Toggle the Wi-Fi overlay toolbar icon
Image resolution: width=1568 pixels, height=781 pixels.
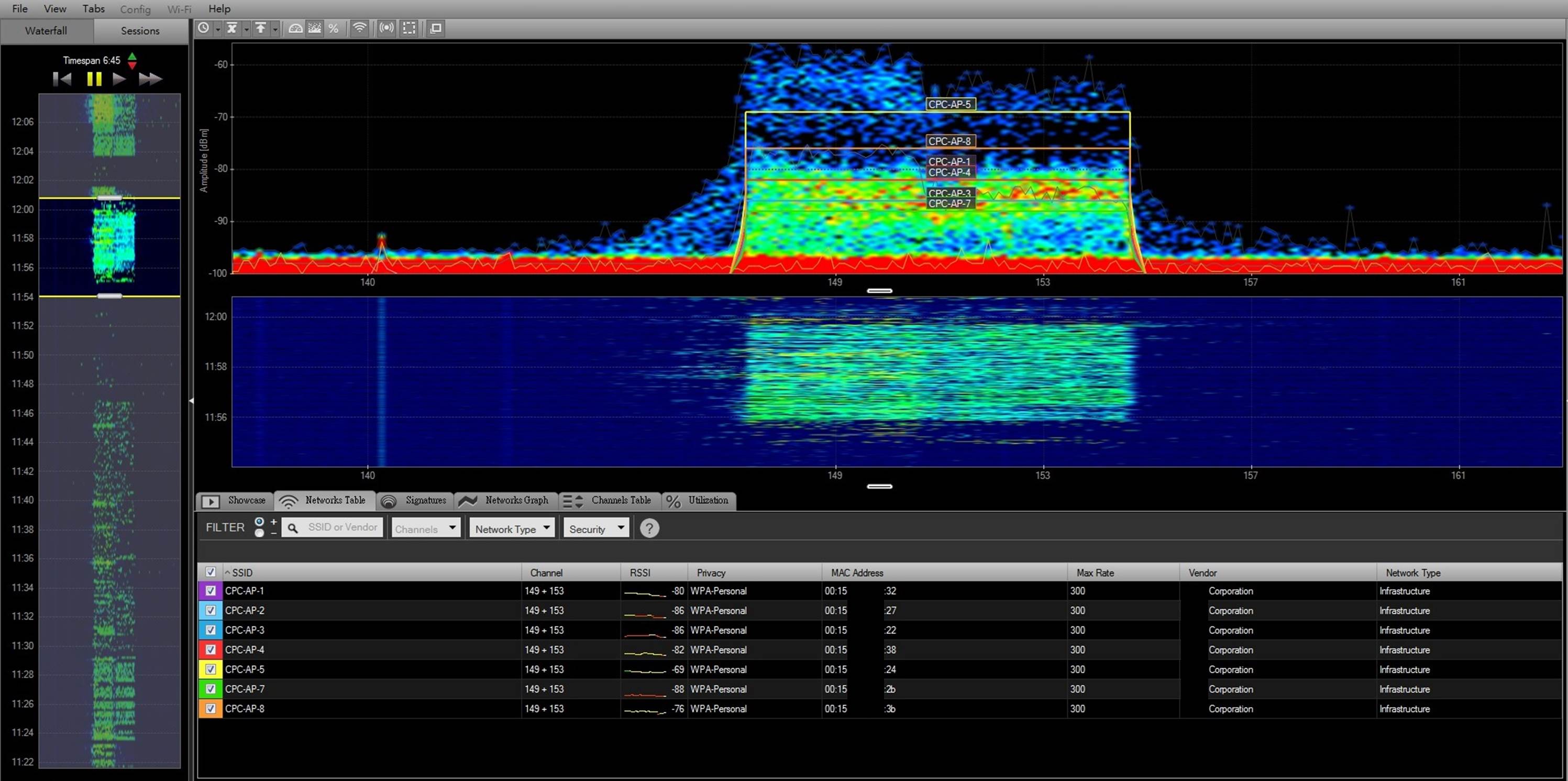coord(360,28)
